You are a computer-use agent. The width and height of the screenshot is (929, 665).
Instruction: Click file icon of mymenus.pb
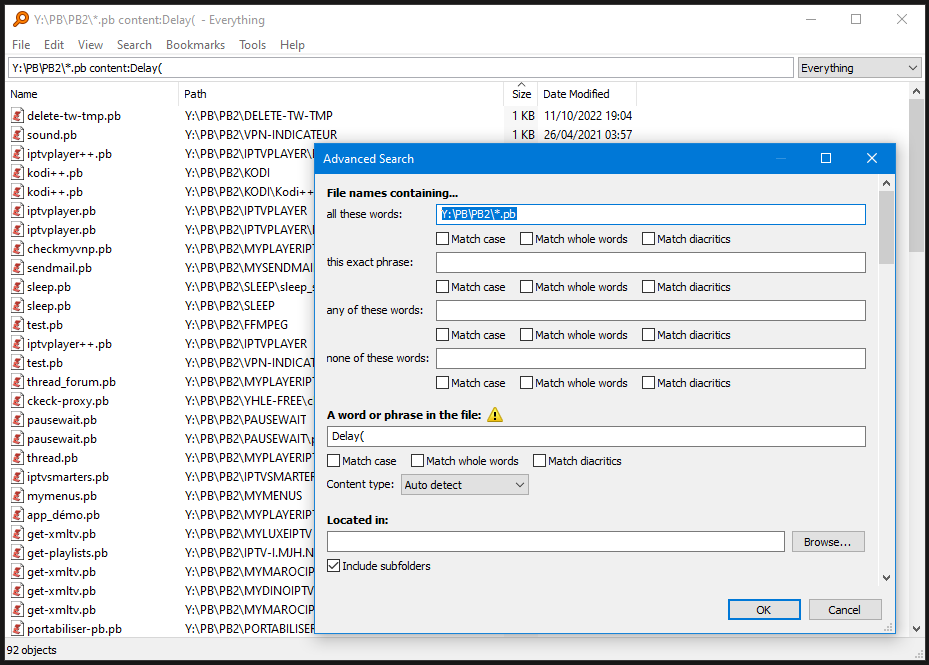[x=18, y=495]
